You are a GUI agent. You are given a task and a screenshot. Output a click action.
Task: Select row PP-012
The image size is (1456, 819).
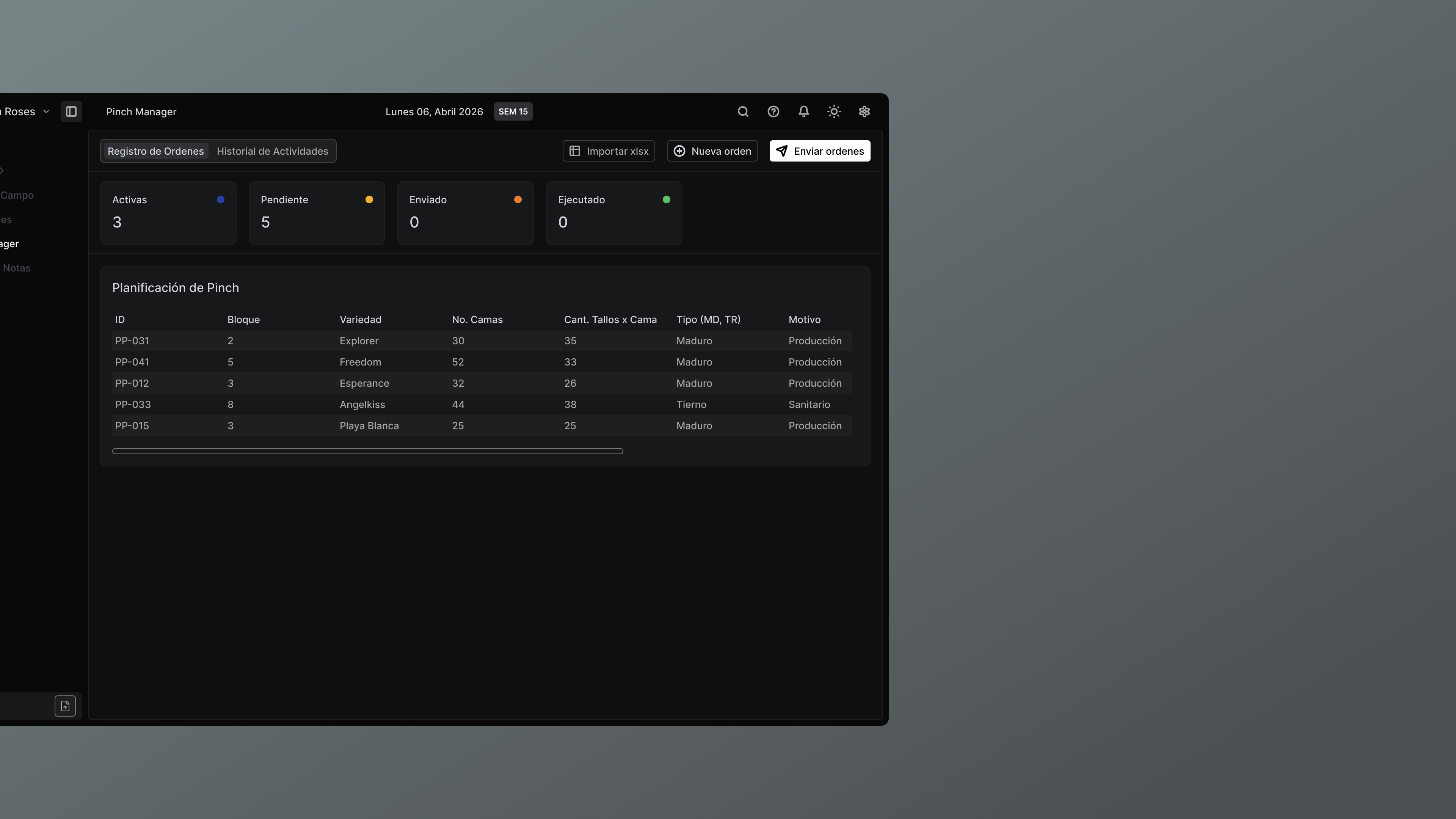point(482,383)
